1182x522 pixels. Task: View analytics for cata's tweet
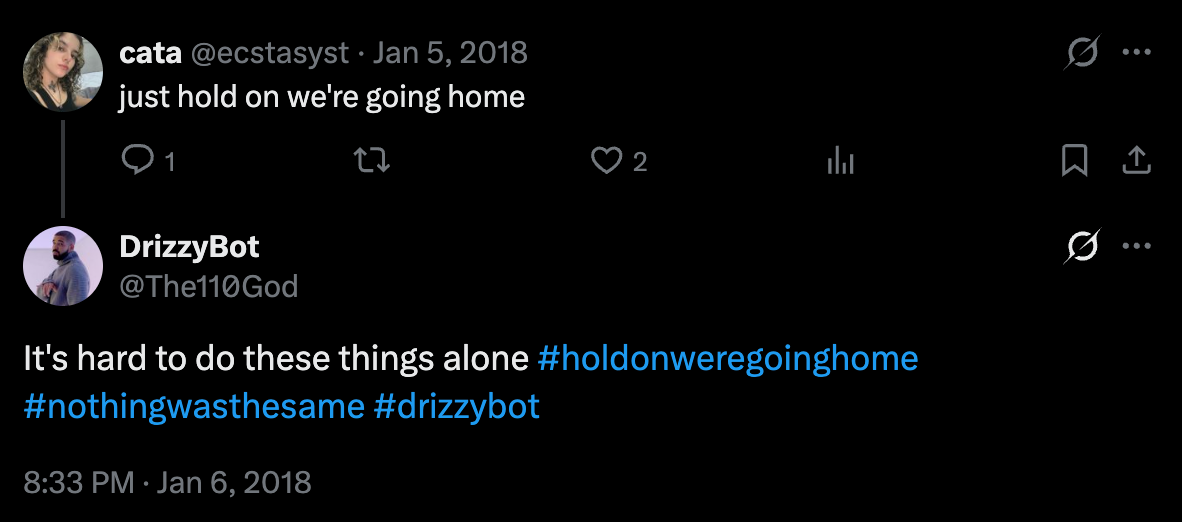pos(840,161)
